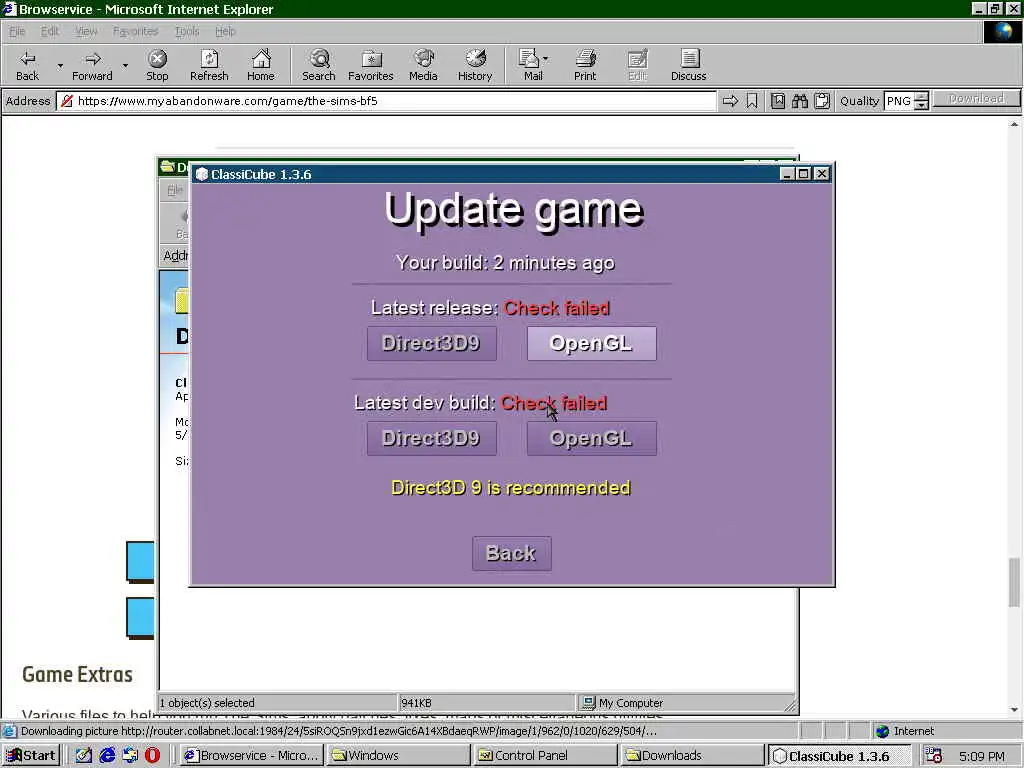Click the Show Desktop quick launch icon
The width and height of the screenshot is (1024, 768).
[84, 756]
